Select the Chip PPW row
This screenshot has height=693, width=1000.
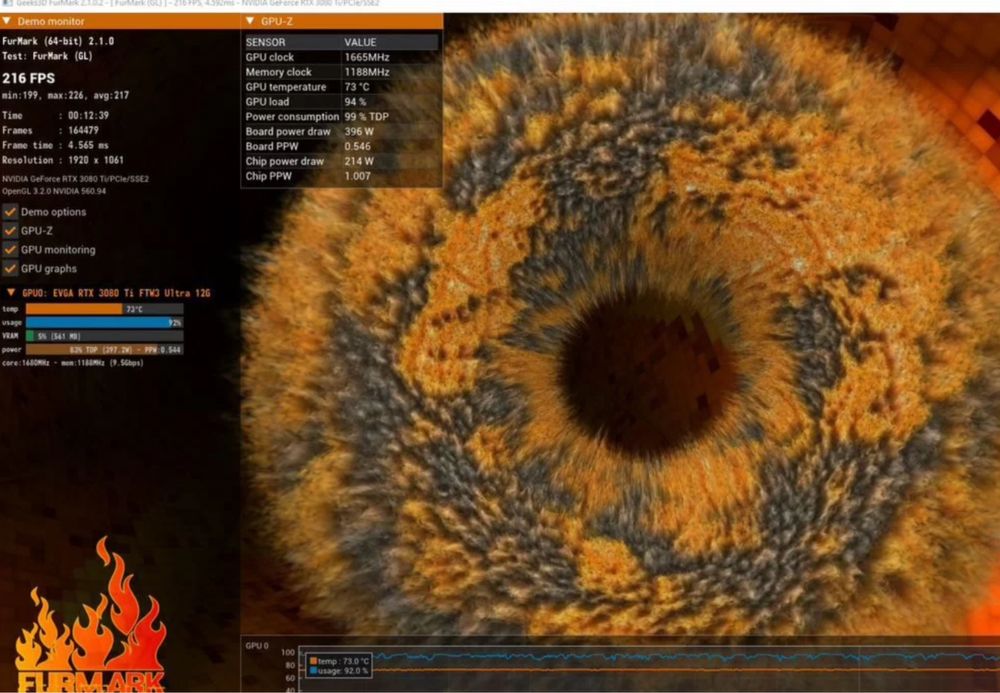click(342, 176)
